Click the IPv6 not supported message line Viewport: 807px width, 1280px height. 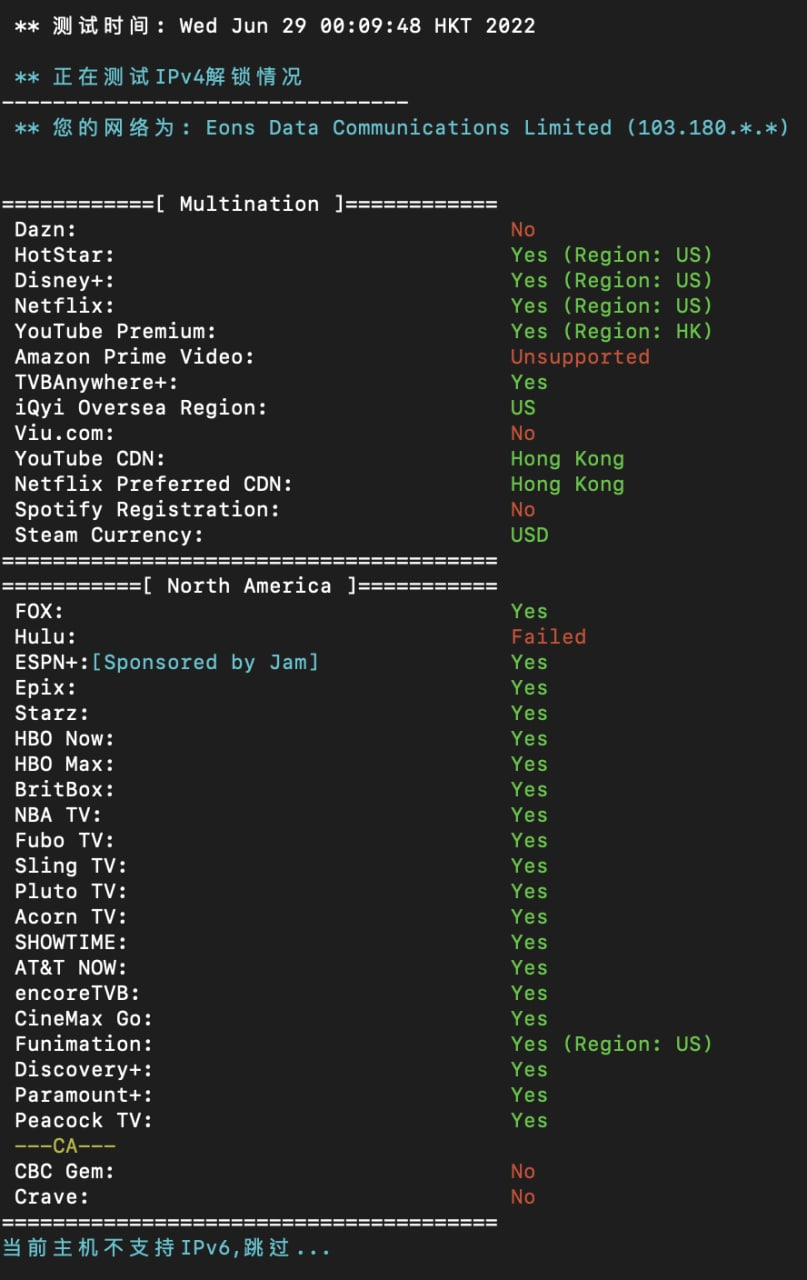[x=166, y=1248]
